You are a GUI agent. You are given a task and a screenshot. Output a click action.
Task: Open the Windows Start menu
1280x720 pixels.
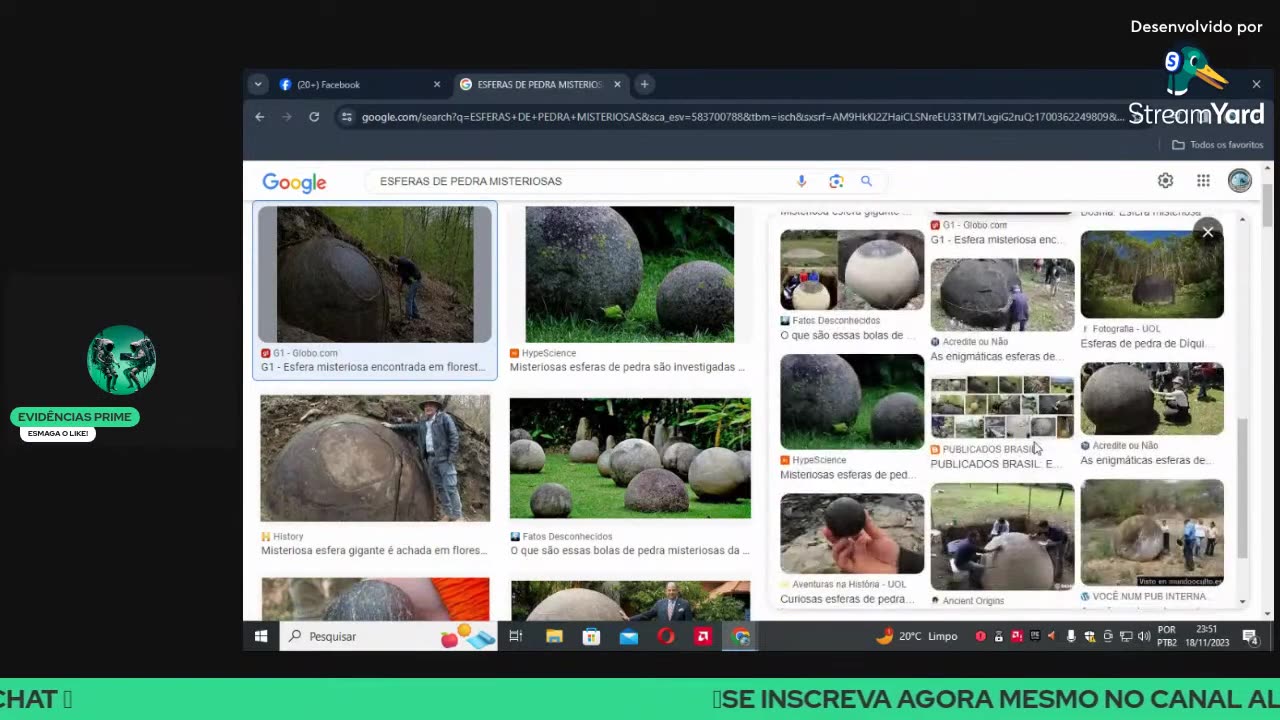(x=261, y=636)
